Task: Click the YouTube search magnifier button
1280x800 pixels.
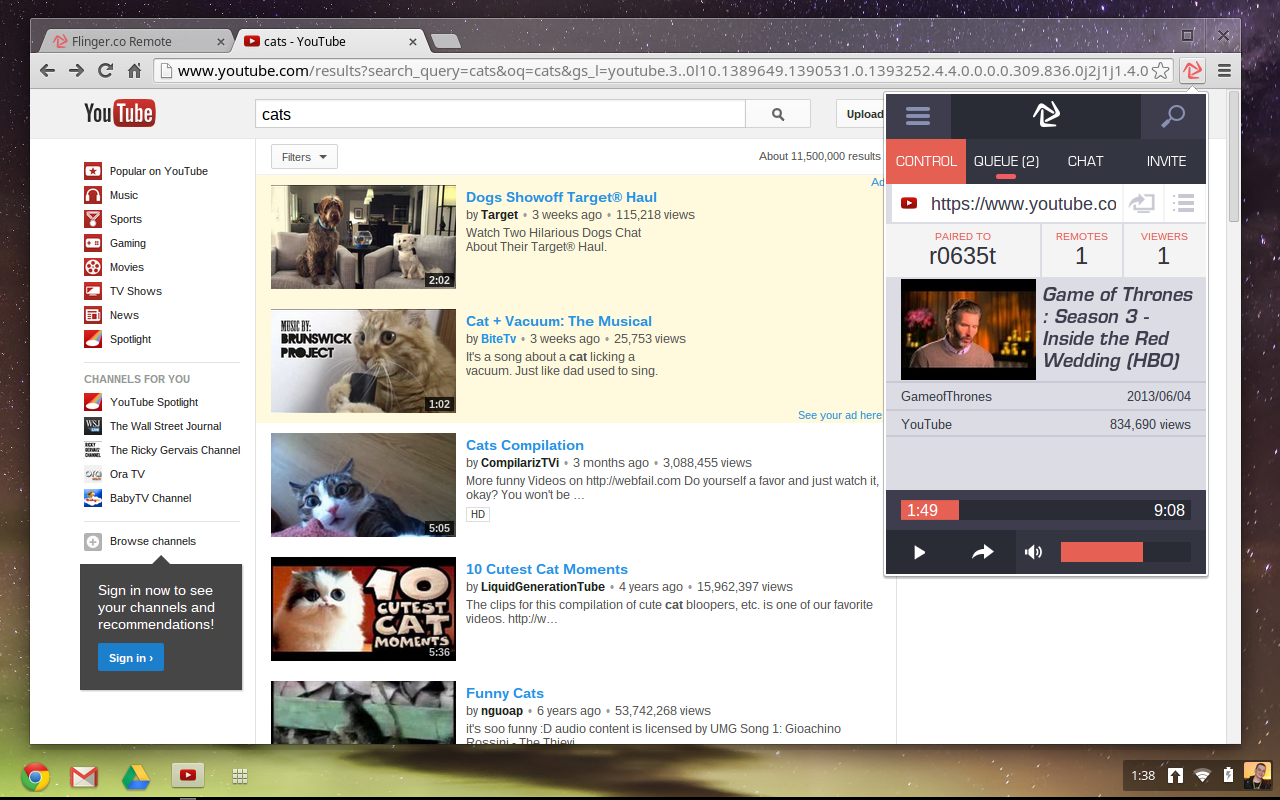Action: coord(778,114)
